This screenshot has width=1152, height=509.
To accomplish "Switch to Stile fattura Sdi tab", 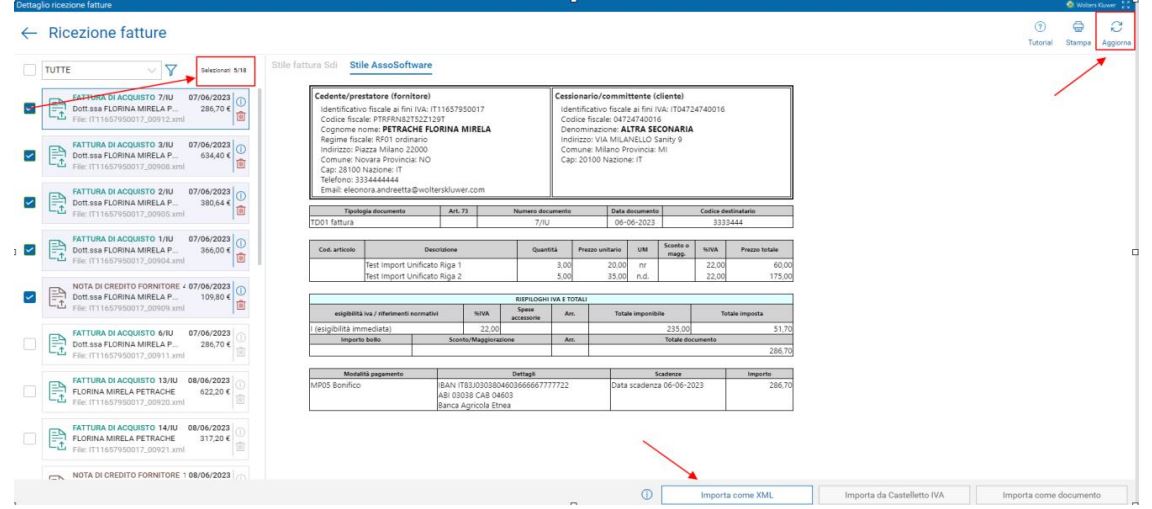I will (x=305, y=65).
